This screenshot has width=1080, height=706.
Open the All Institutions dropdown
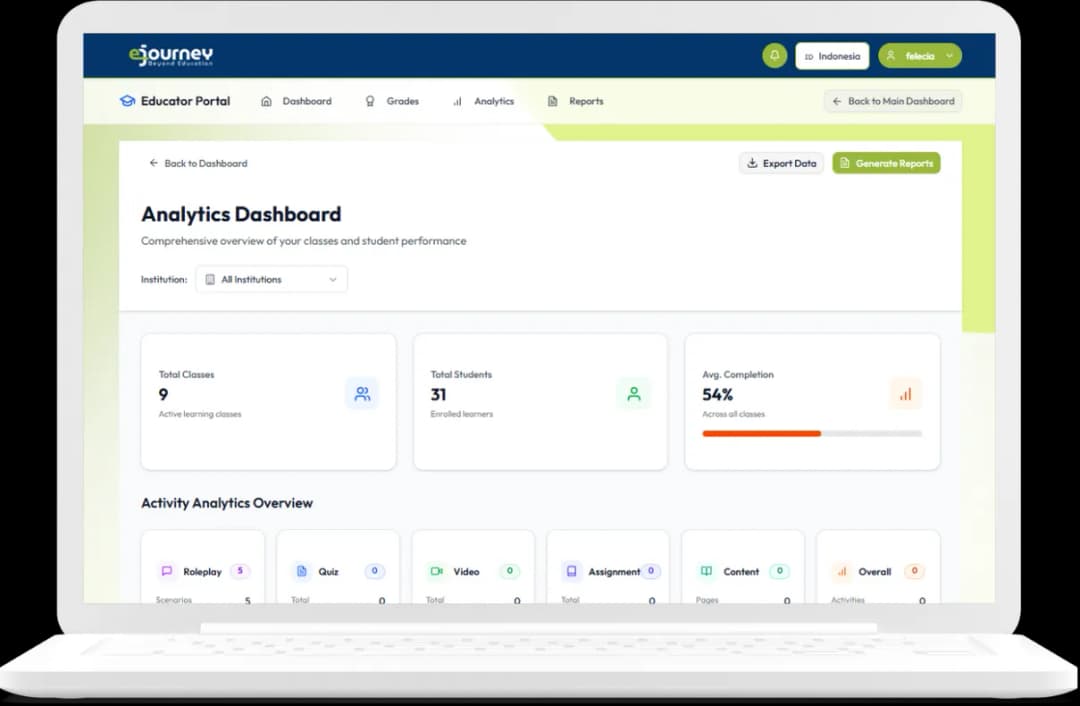tap(272, 280)
